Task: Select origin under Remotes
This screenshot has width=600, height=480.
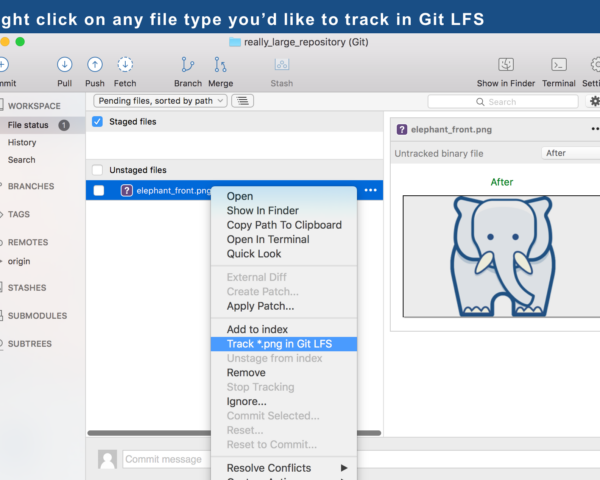Action: point(20,261)
